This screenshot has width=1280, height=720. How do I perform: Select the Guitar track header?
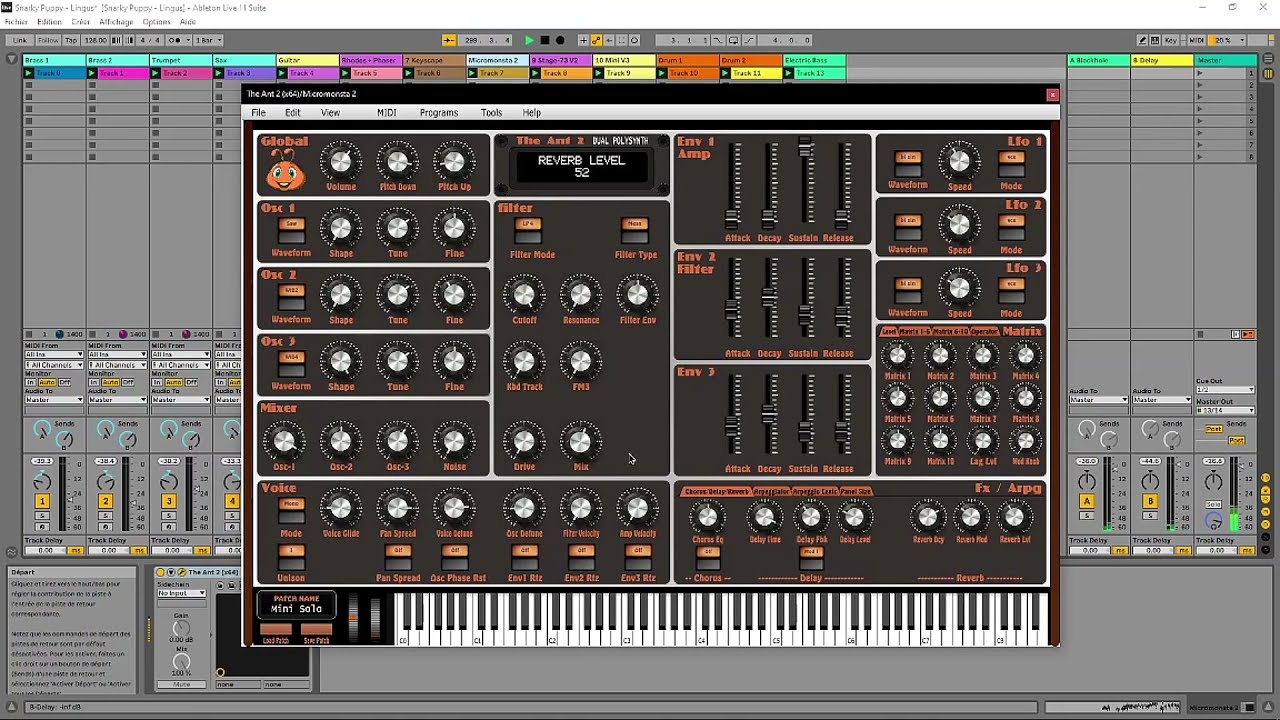(306, 60)
